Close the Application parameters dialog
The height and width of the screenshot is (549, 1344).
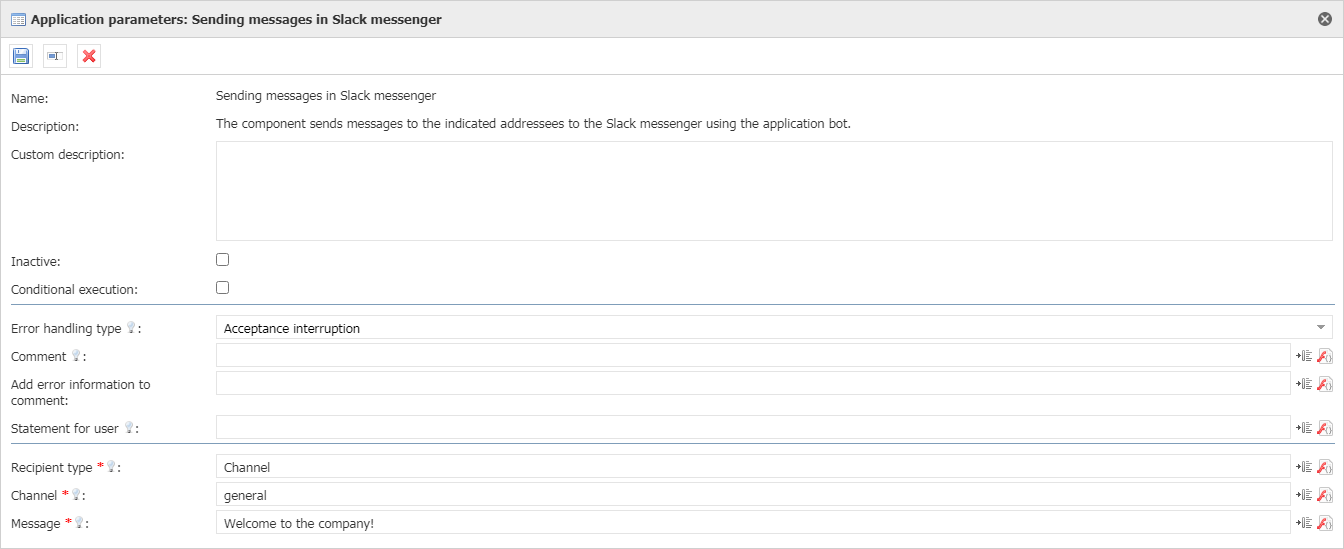click(x=1325, y=19)
